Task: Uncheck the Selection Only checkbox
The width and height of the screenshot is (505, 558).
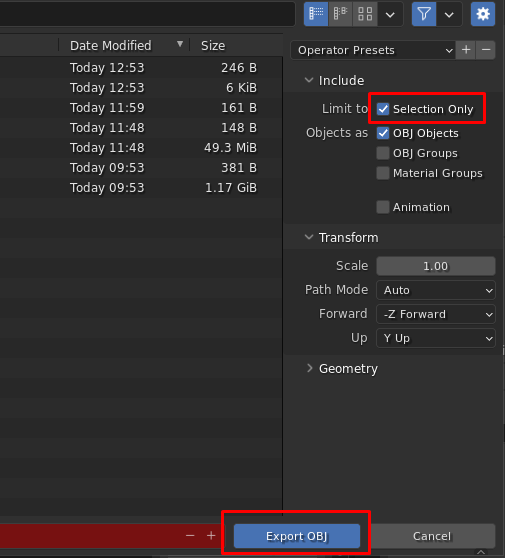Action: click(x=383, y=109)
